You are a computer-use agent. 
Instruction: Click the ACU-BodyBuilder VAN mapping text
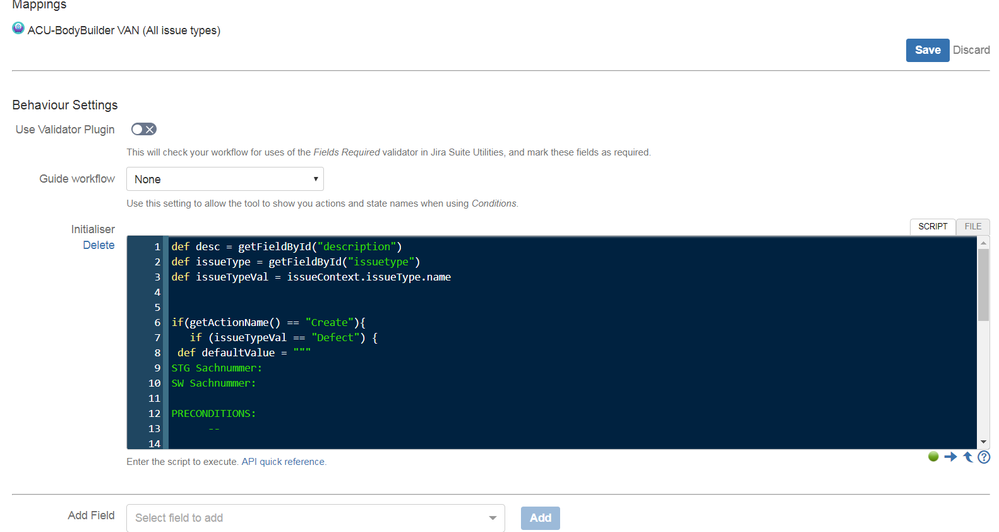pyautogui.click(x=124, y=31)
